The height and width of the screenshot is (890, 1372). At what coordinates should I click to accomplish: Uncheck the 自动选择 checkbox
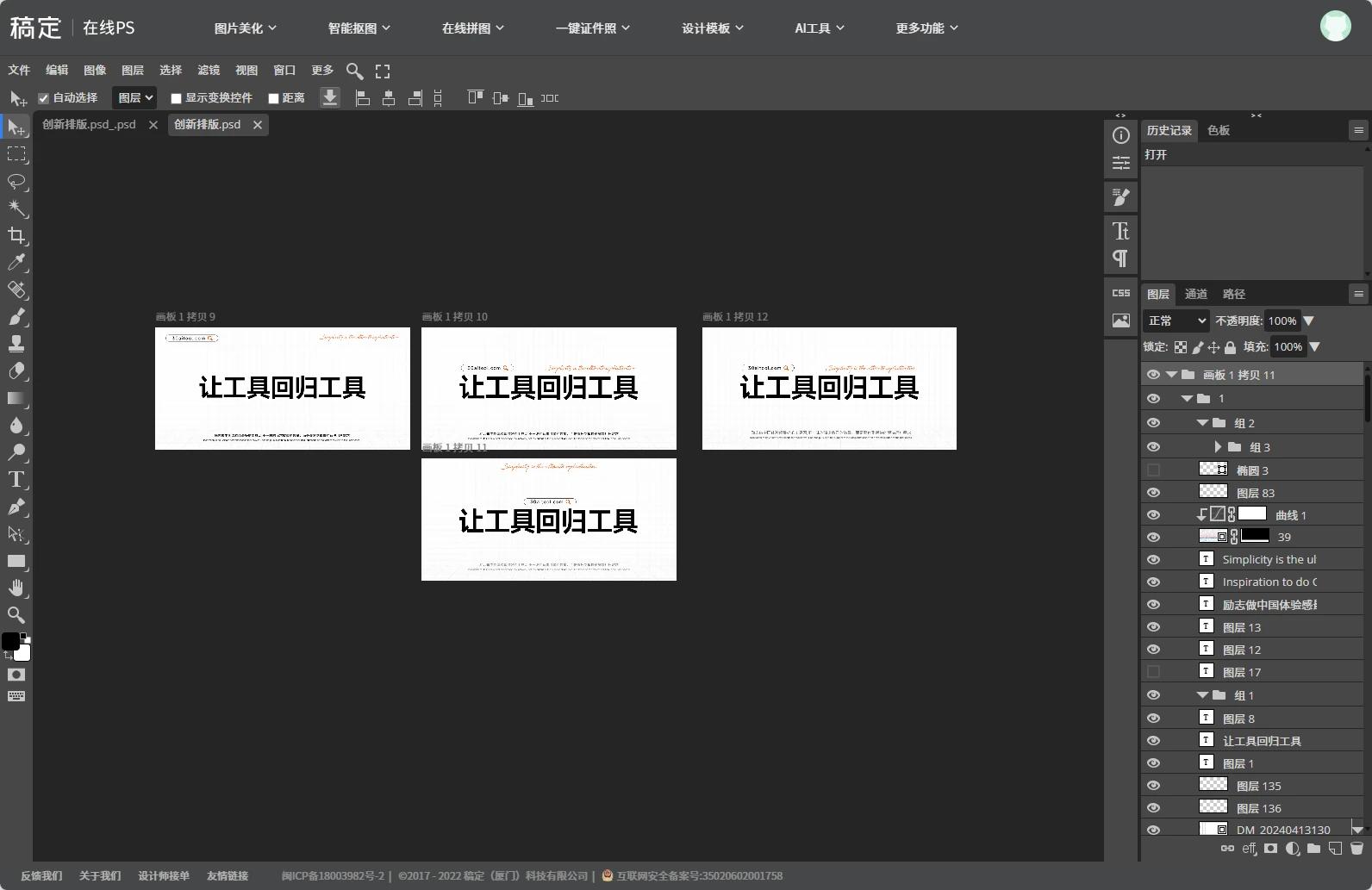tap(44, 98)
